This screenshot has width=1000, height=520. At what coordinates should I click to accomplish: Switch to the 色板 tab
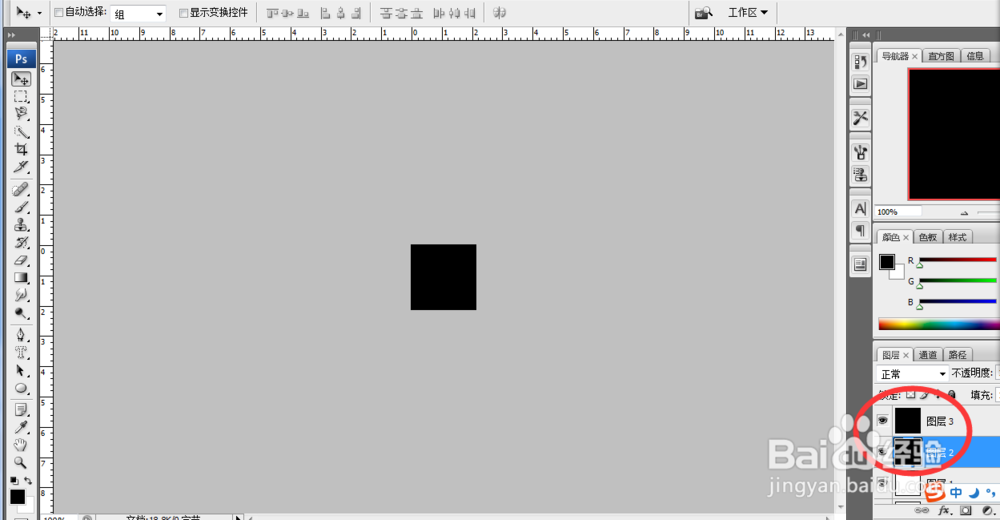928,237
